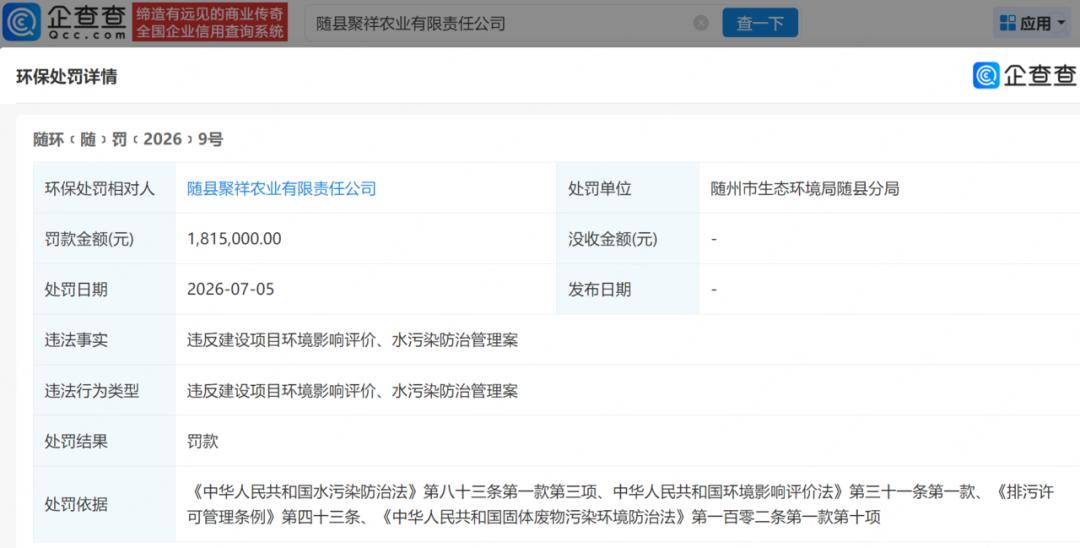Open the 随县聚祥农业有限责任公司 company link

pos(282,189)
